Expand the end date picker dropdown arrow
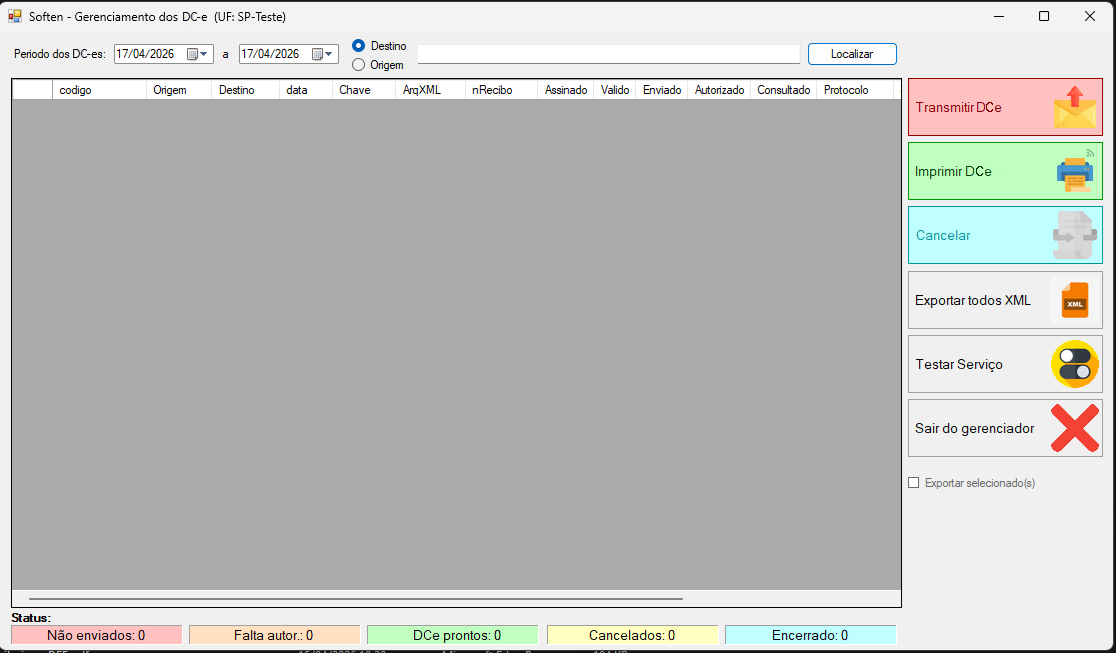Image resolution: width=1119 pixels, height=654 pixels. tap(330, 54)
